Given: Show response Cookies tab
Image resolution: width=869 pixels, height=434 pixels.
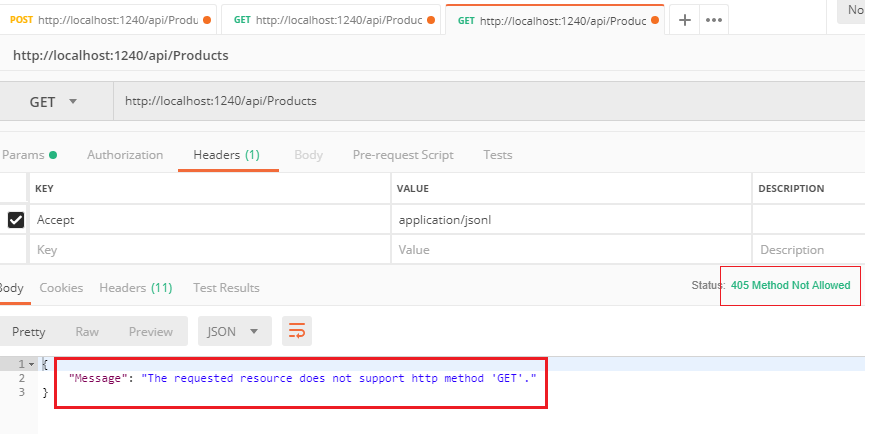Looking at the screenshot, I should click(61, 288).
